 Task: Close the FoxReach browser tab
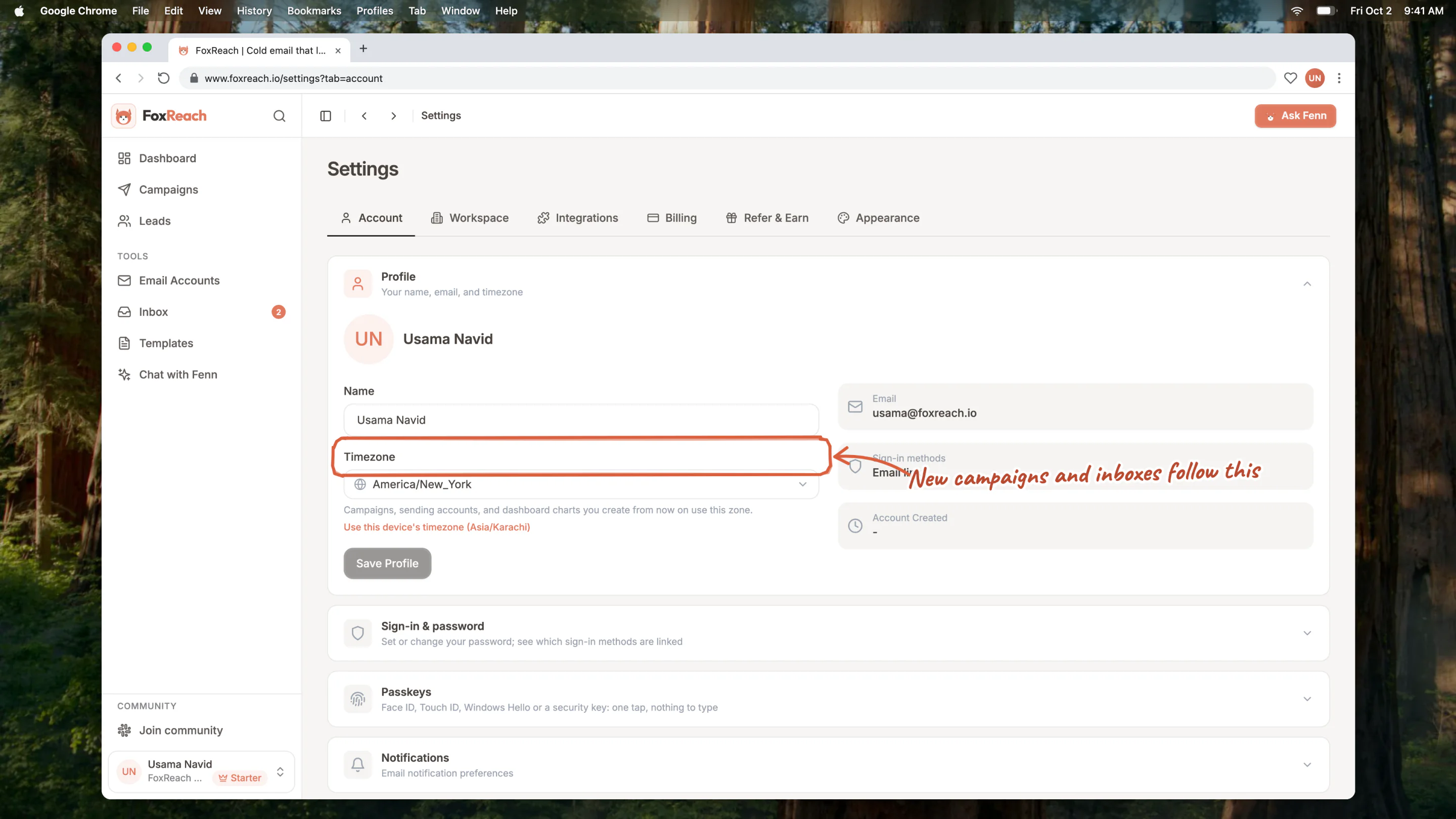pos(338,51)
